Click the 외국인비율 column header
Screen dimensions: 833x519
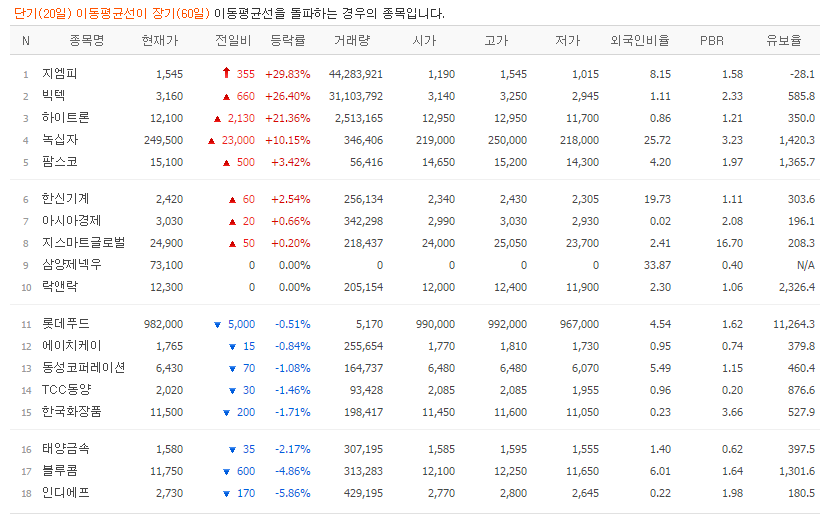(640, 40)
